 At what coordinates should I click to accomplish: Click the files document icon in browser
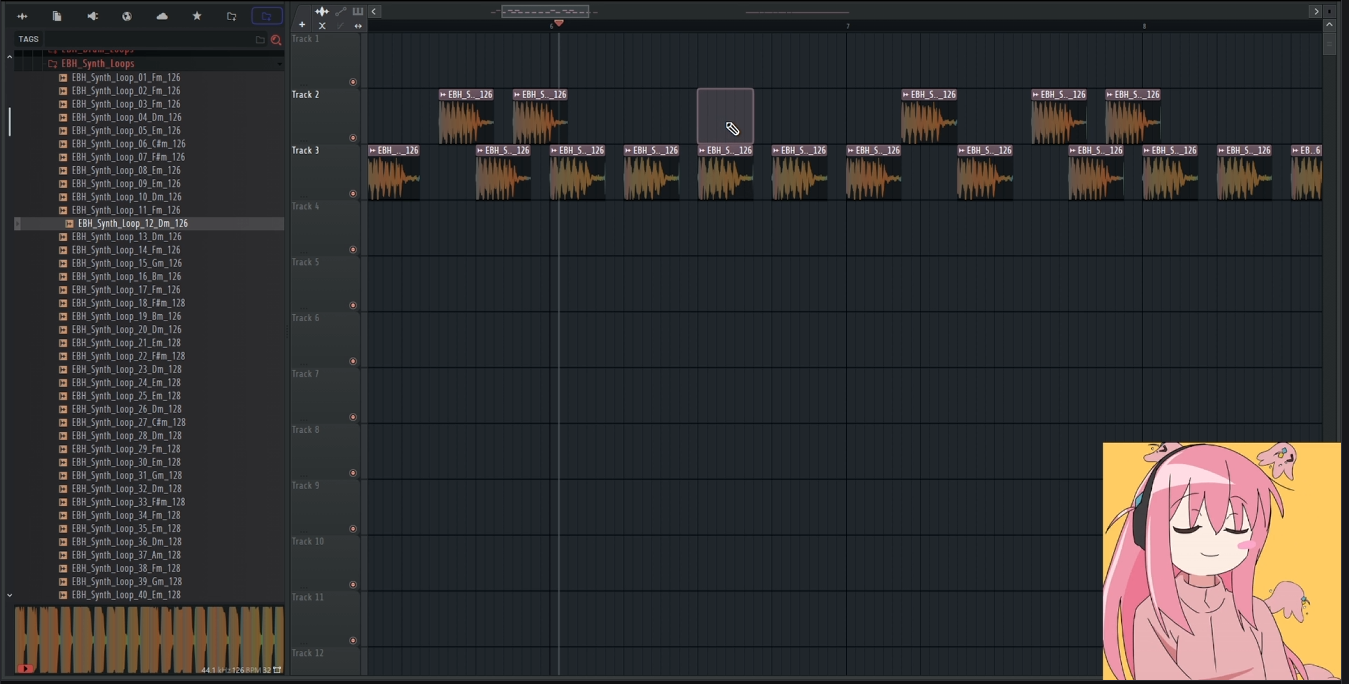[57, 16]
